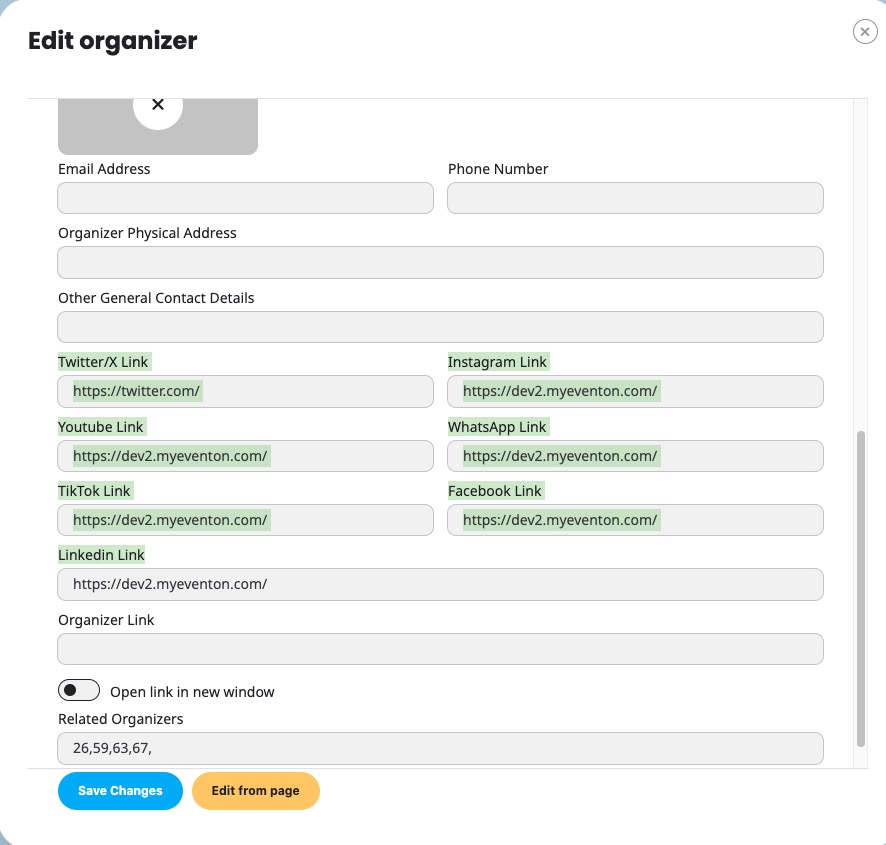Click Save Changes button
Image resolution: width=886 pixels, height=845 pixels.
(120, 790)
